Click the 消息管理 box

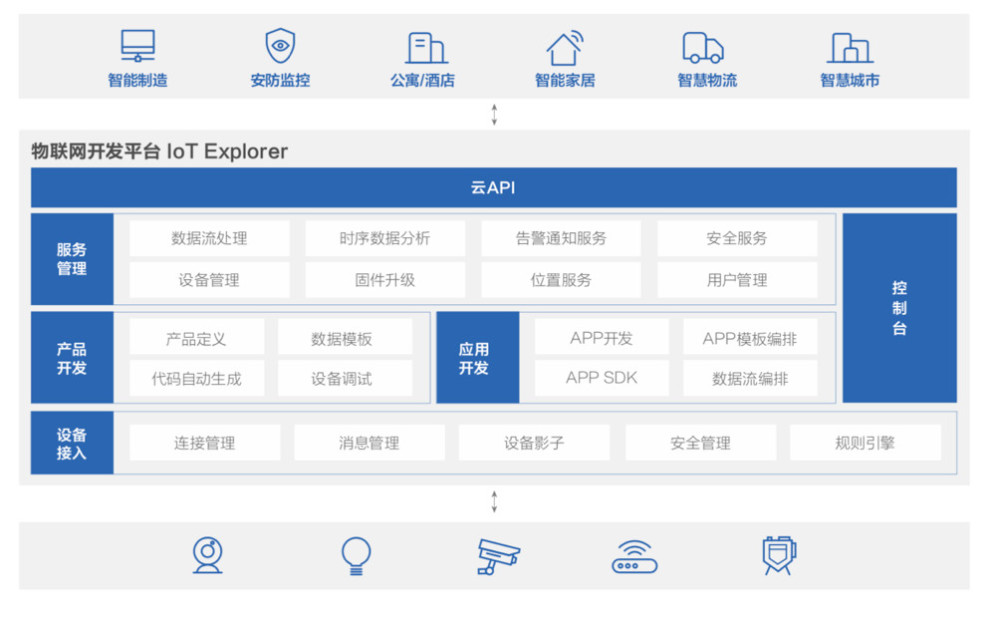369,442
